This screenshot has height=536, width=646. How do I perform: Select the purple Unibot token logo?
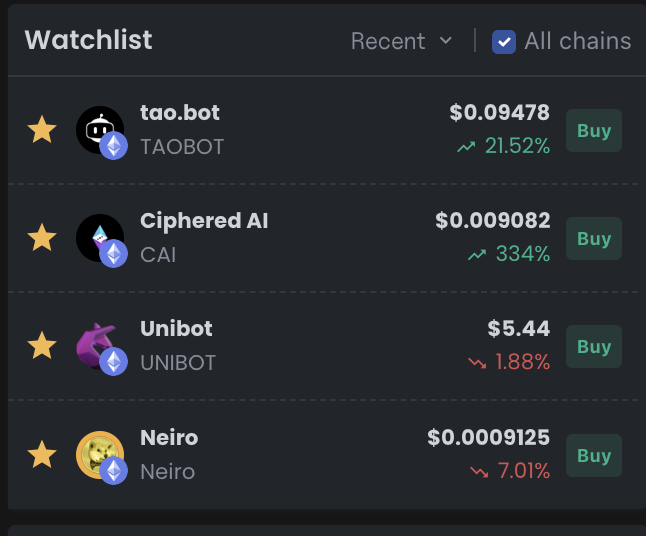pyautogui.click(x=99, y=345)
